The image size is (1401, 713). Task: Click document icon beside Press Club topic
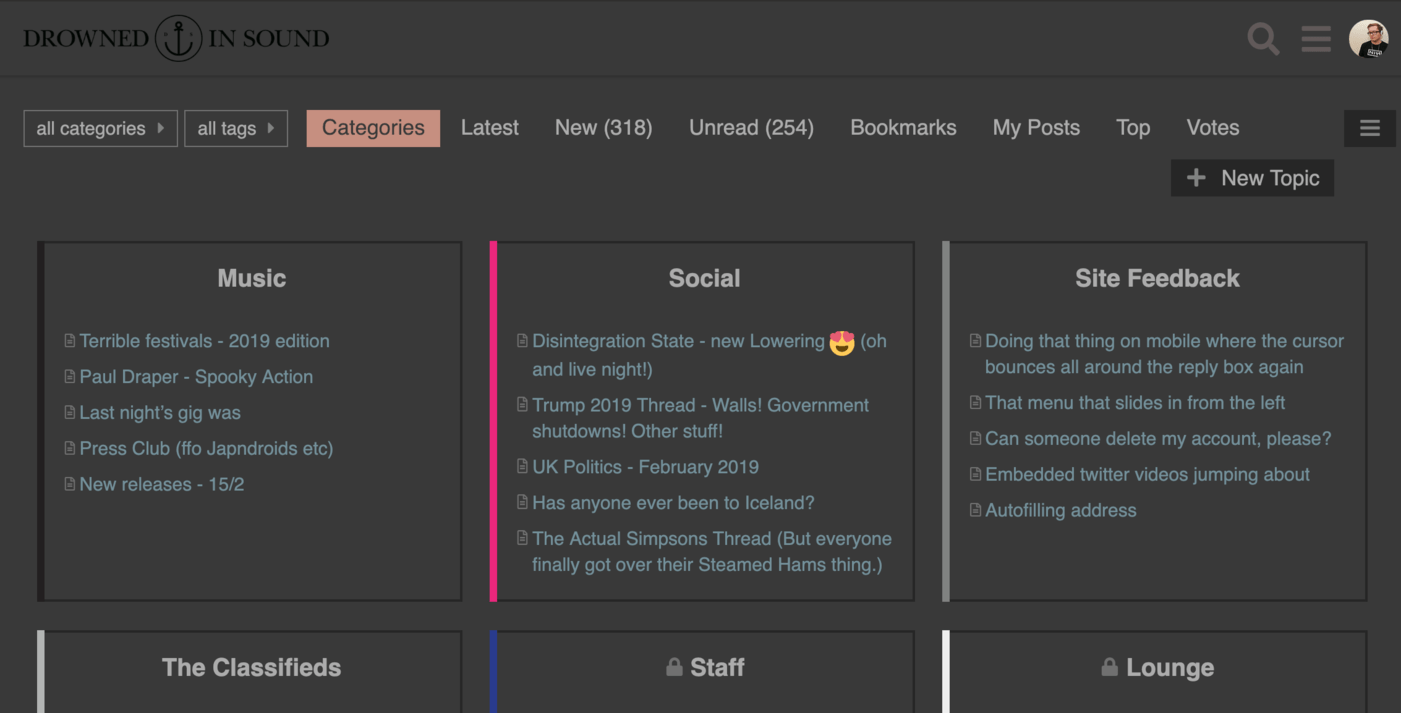(x=69, y=449)
